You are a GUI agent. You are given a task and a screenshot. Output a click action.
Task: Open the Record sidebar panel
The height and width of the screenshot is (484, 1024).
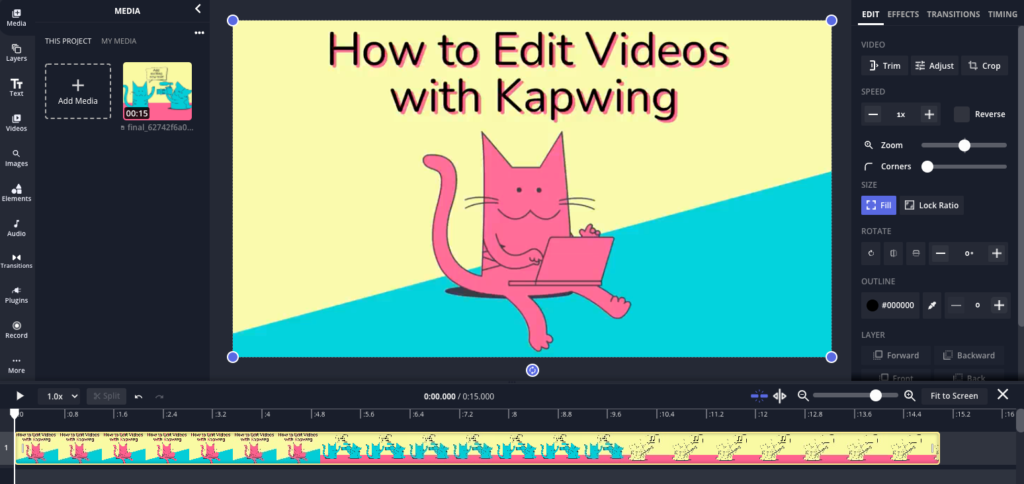16,330
